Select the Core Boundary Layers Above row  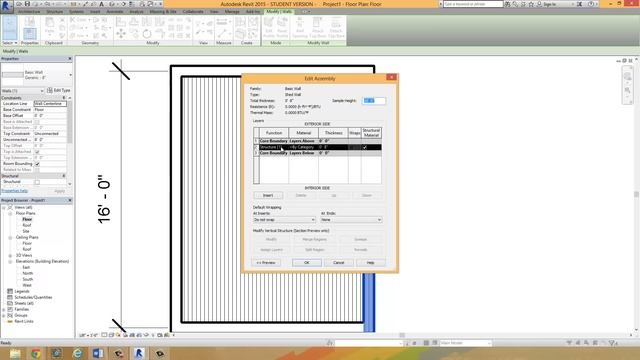[318, 141]
